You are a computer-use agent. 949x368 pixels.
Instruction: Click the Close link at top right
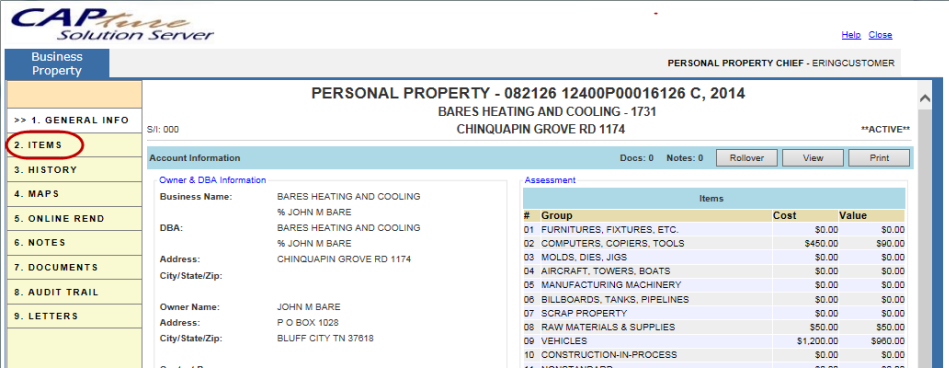[x=880, y=35]
